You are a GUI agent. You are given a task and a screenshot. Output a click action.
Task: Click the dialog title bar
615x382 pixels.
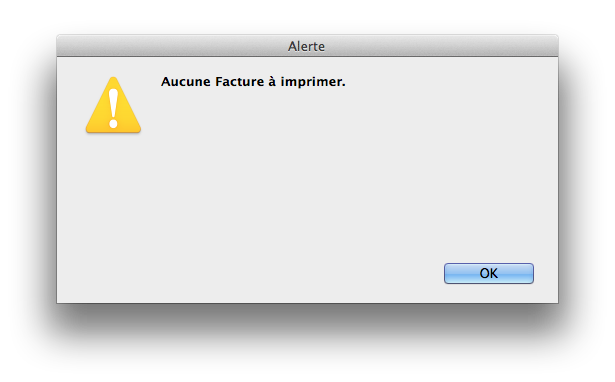[x=308, y=46]
